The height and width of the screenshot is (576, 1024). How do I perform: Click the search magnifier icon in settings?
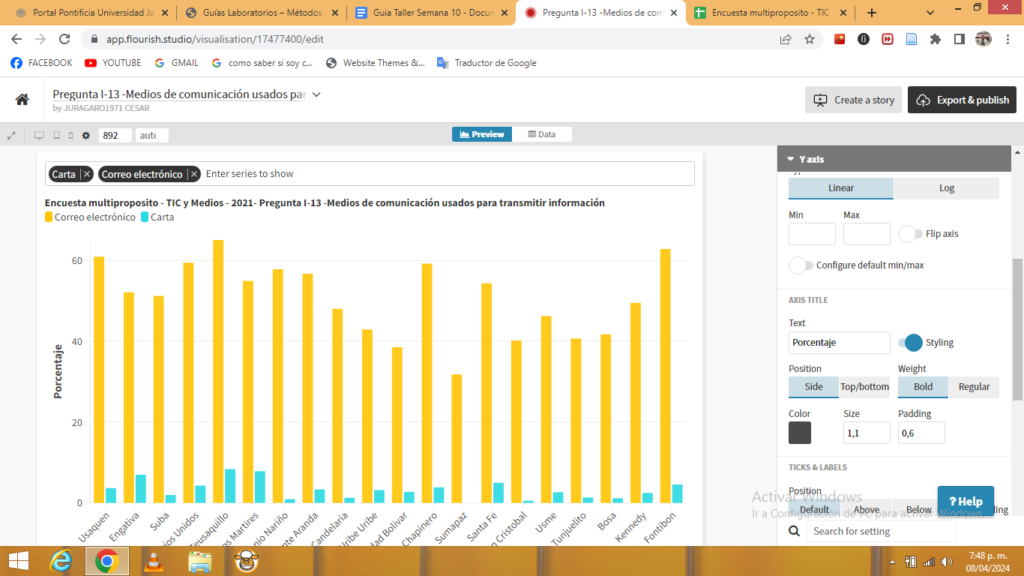(x=794, y=531)
